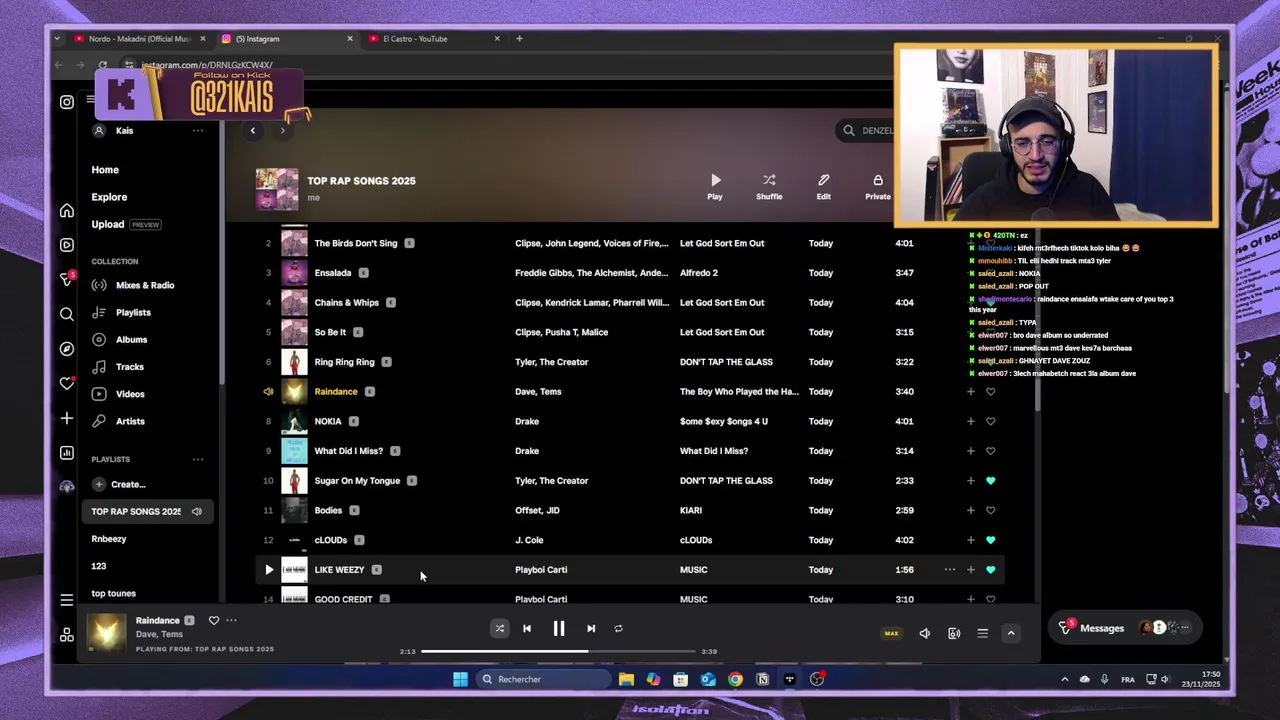
Task: Unlike the cLOUDs track
Action: point(990,540)
